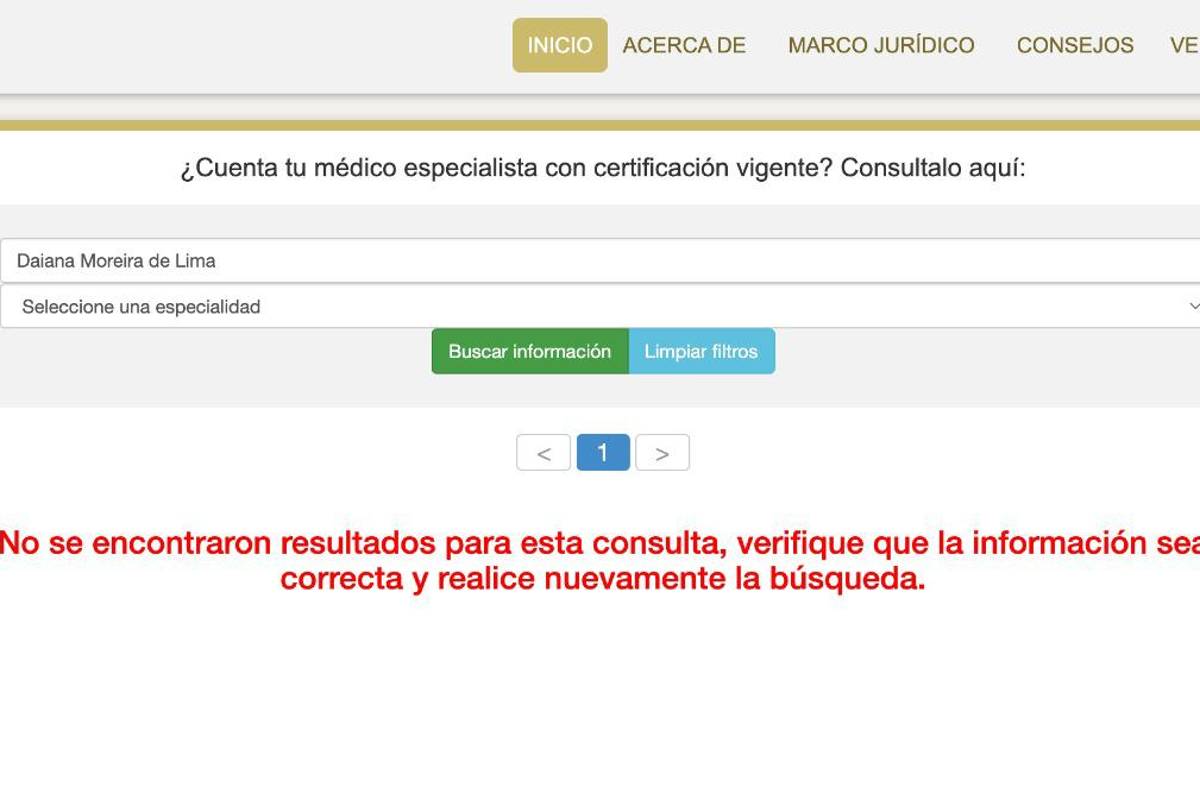Click the word 'vigente' in the heading

[x=783, y=168]
